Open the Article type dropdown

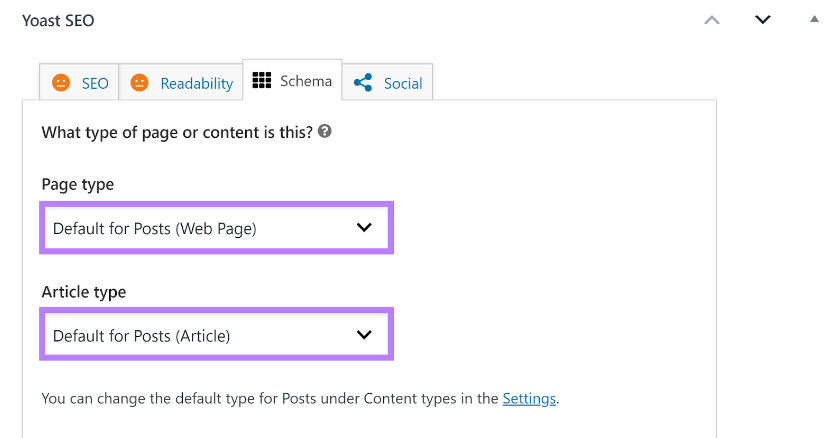tap(200, 335)
